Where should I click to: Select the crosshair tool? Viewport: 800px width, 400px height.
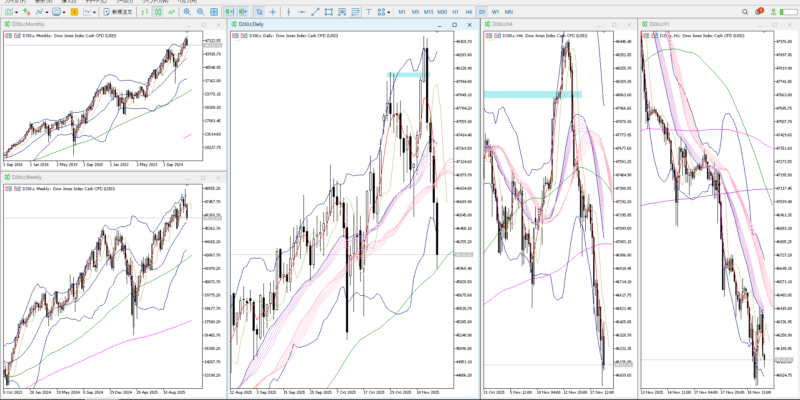pos(273,11)
